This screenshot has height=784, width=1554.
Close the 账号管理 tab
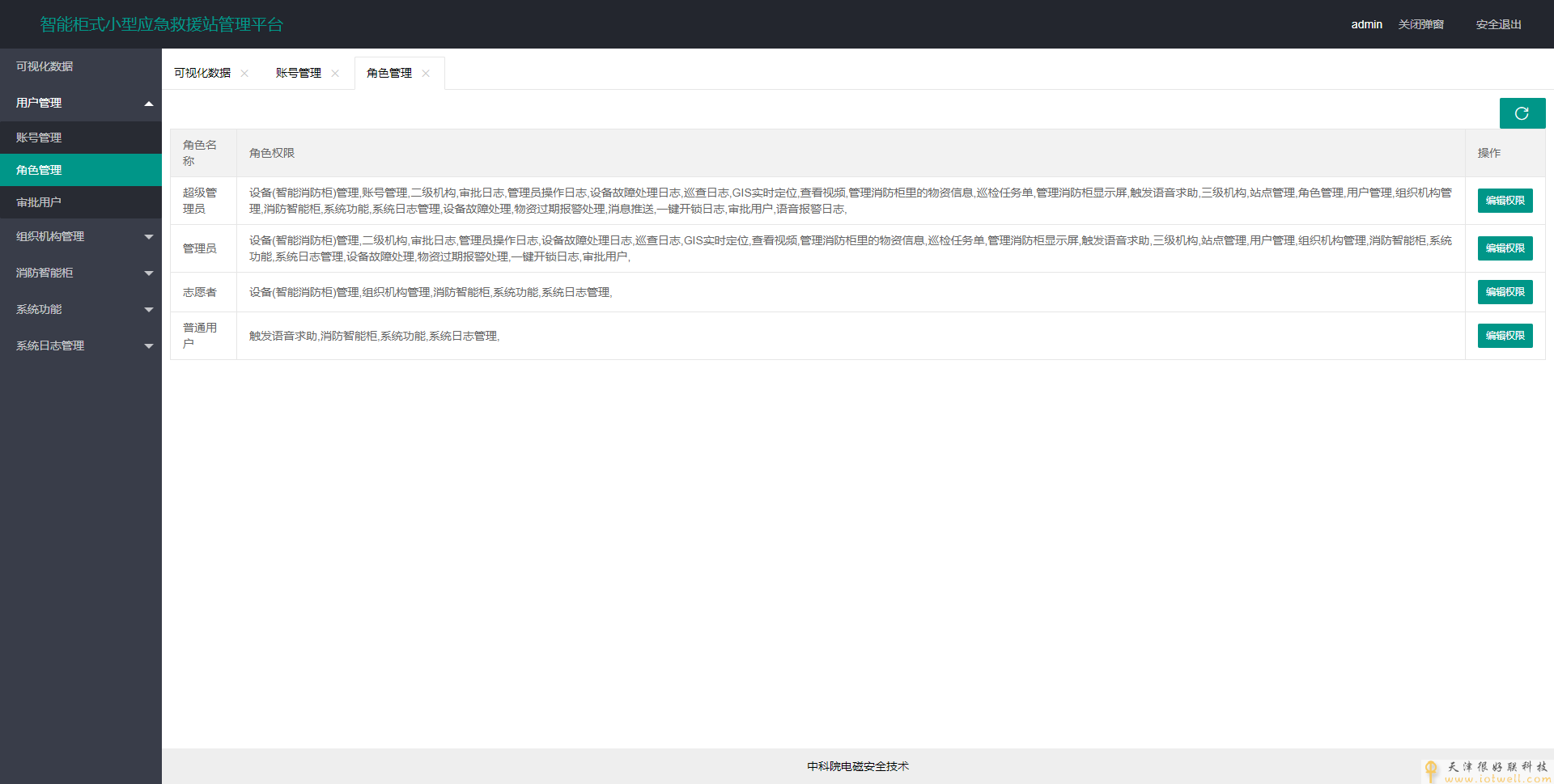(x=335, y=74)
